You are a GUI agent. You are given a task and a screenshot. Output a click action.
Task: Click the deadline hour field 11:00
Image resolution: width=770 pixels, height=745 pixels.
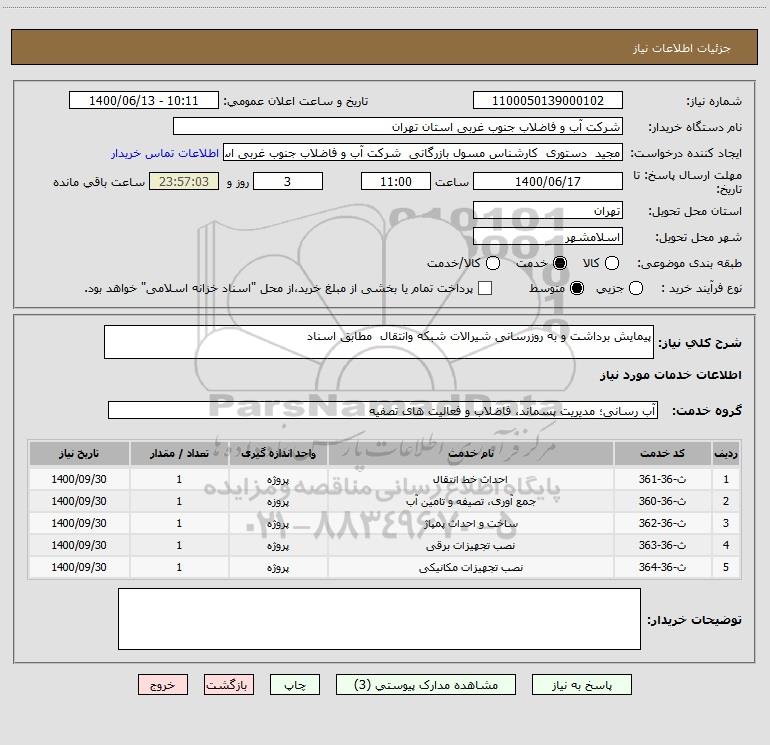pyautogui.click(x=396, y=181)
